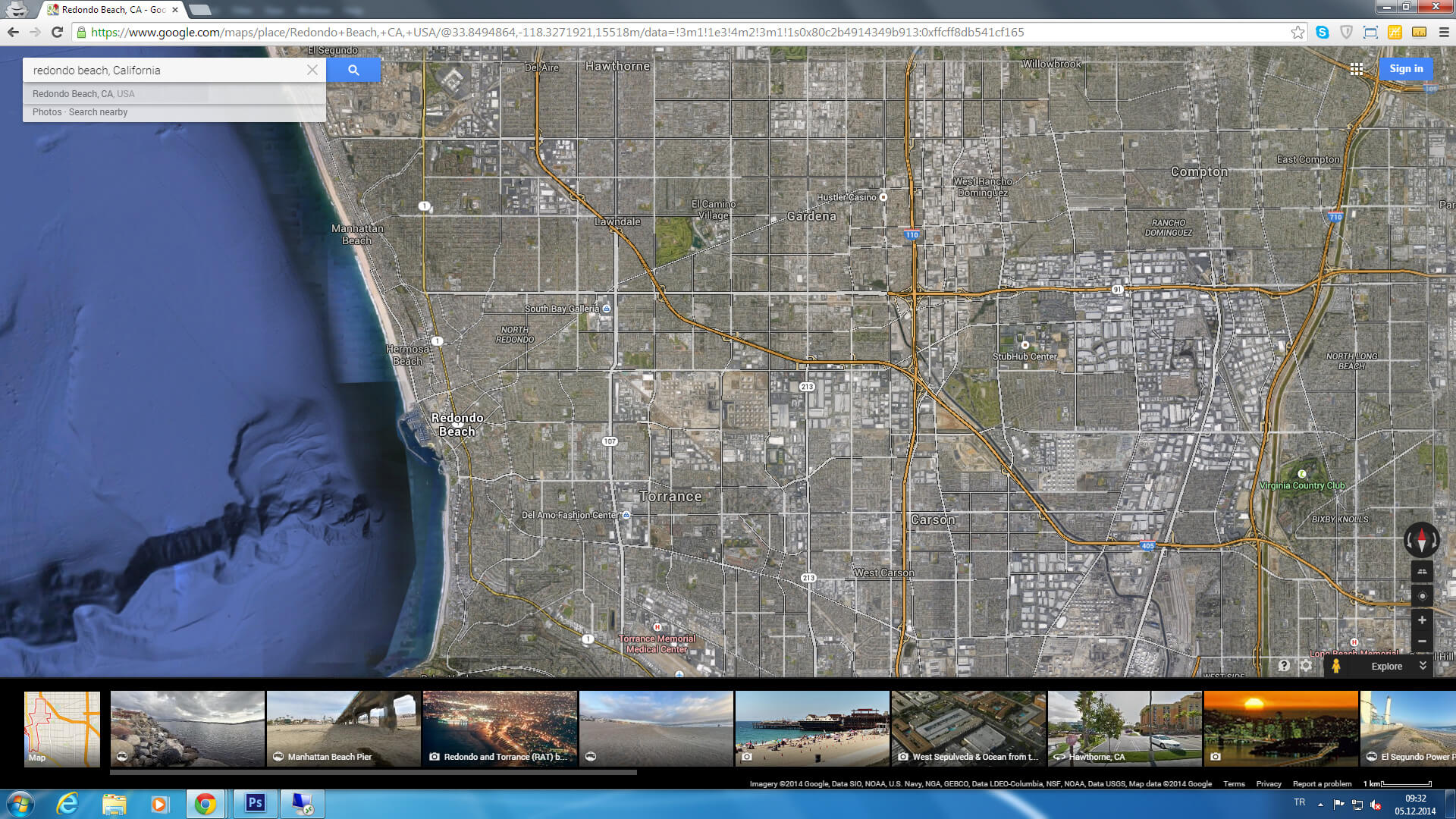This screenshot has height=819, width=1456.
Task: Zoom out with the minus button
Action: [1422, 642]
